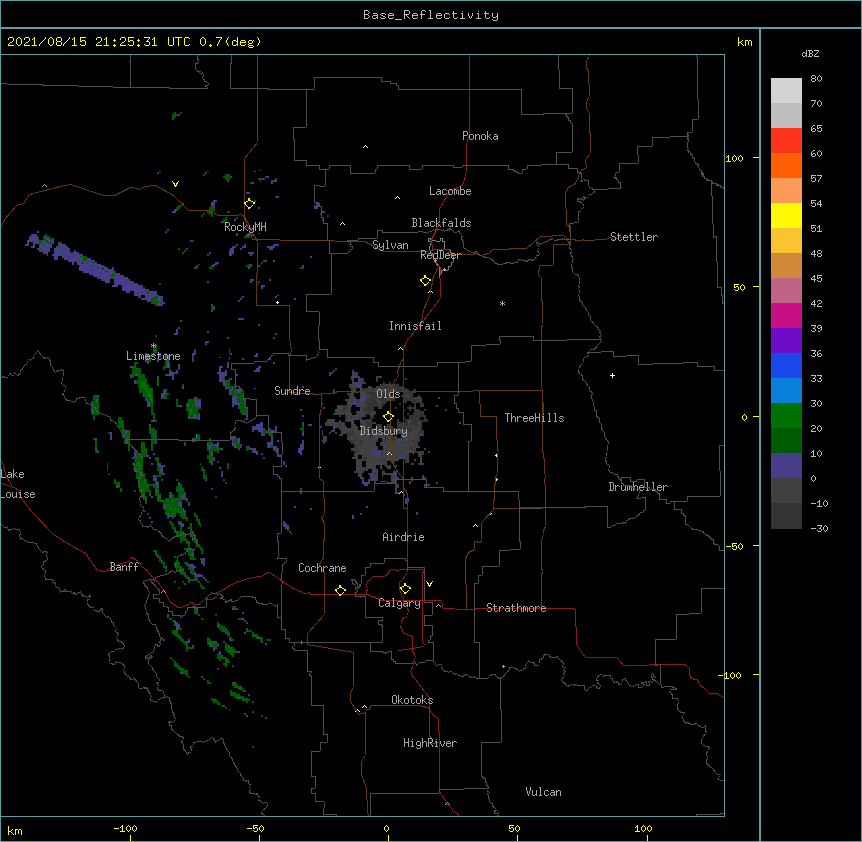Click the yellow diamond marker above Calgary label

(405, 589)
